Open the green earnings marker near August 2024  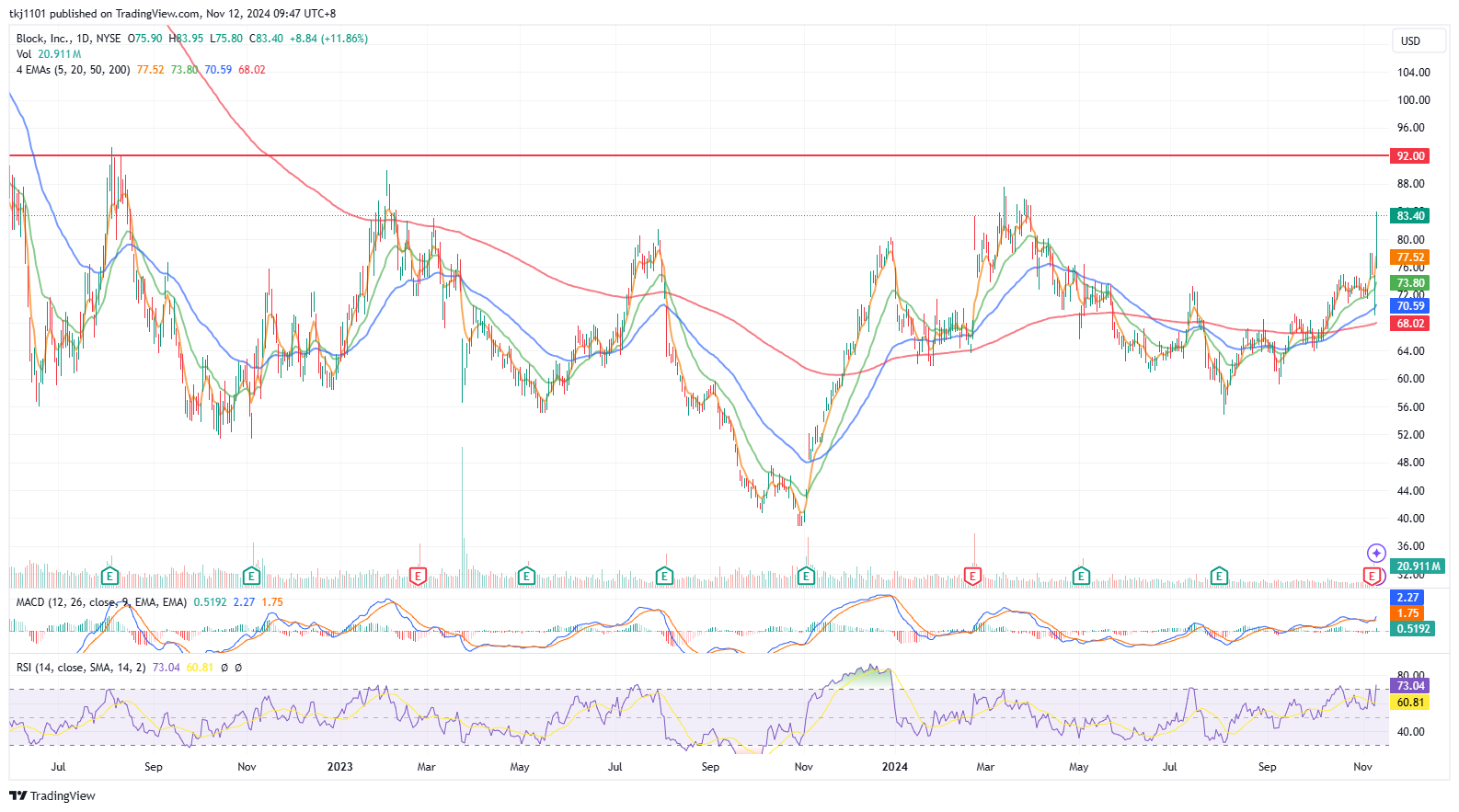coord(1219,577)
